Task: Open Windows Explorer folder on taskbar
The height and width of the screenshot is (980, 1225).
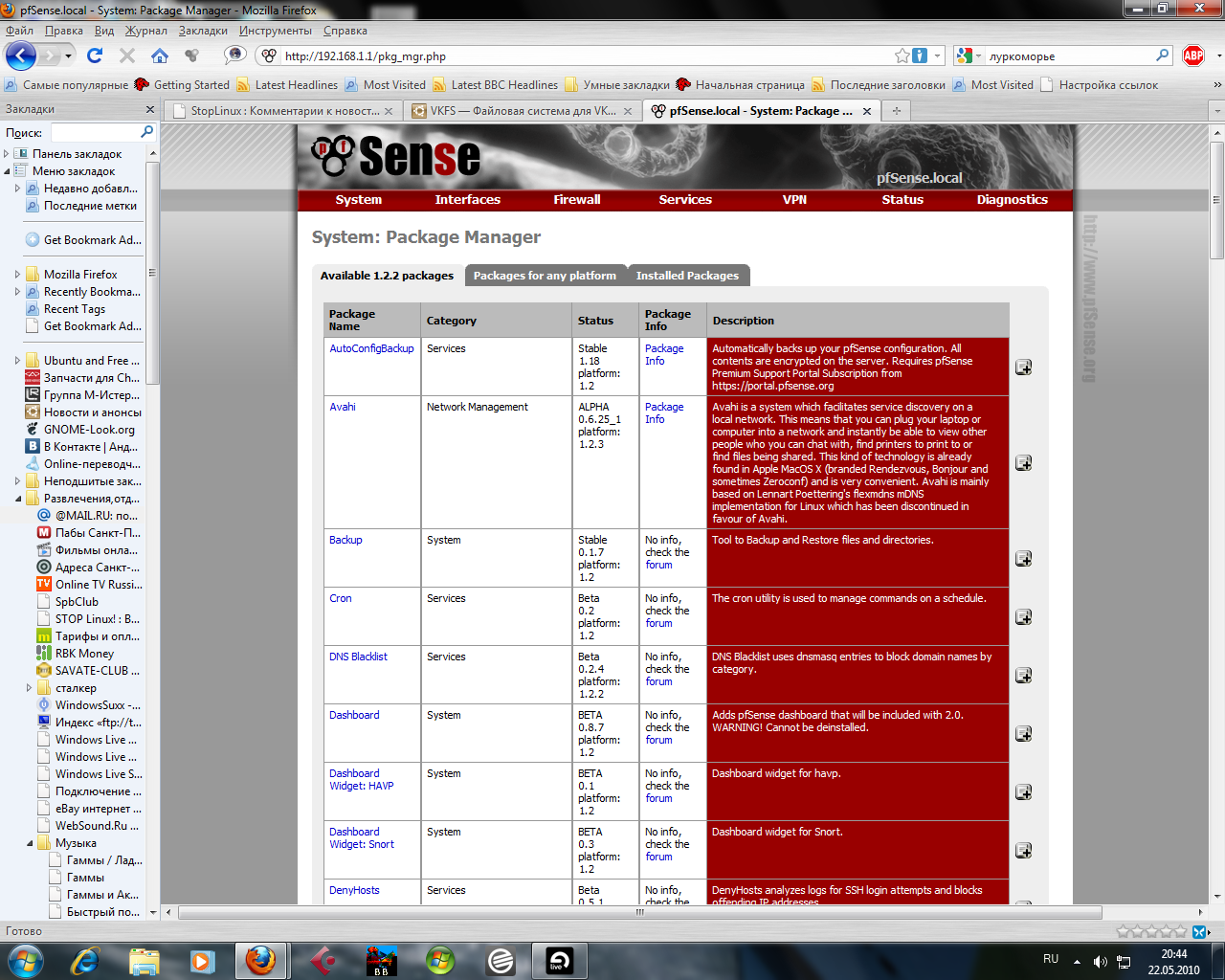Action: click(x=144, y=960)
